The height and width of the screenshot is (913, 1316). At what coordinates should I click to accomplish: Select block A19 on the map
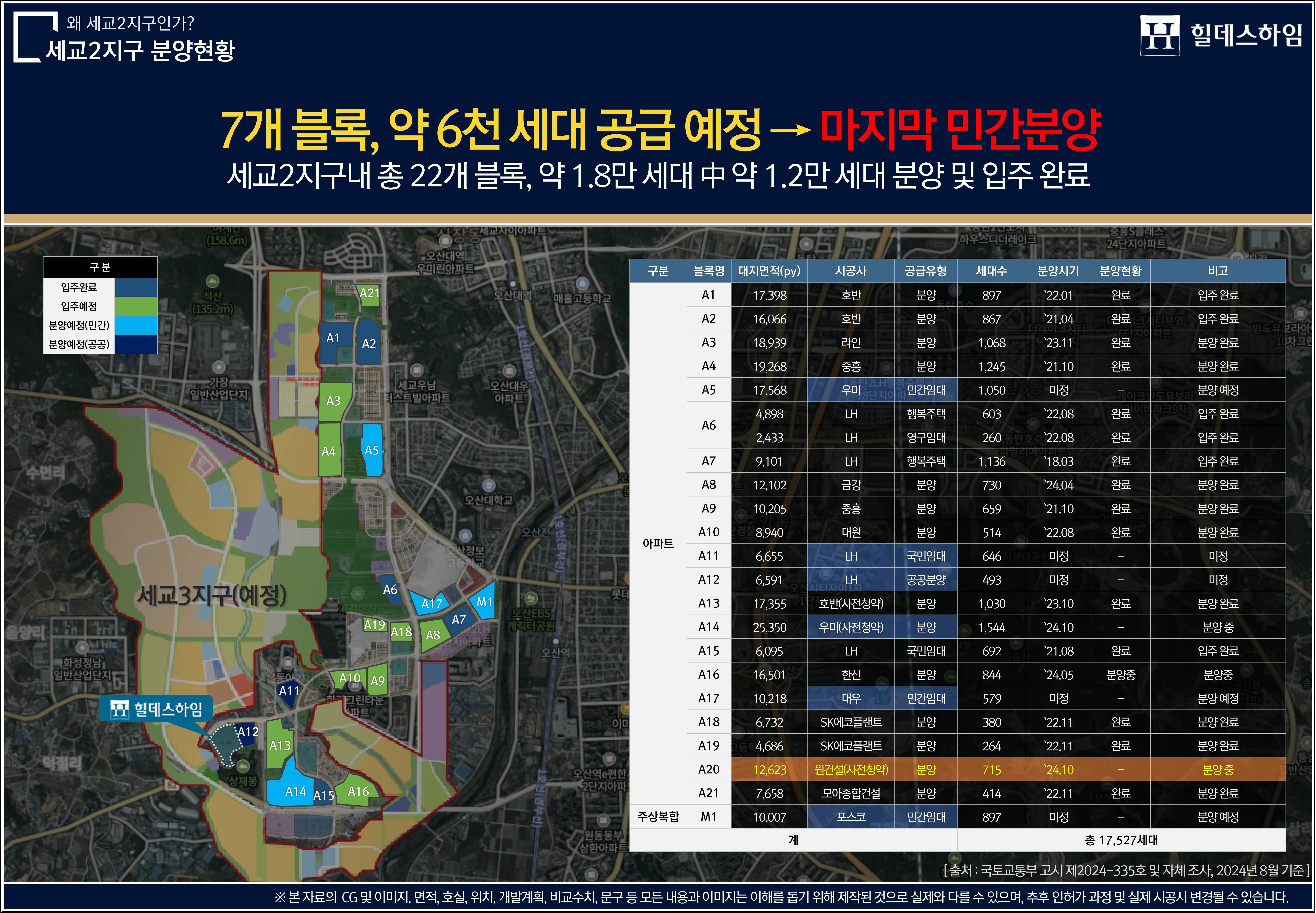[375, 625]
